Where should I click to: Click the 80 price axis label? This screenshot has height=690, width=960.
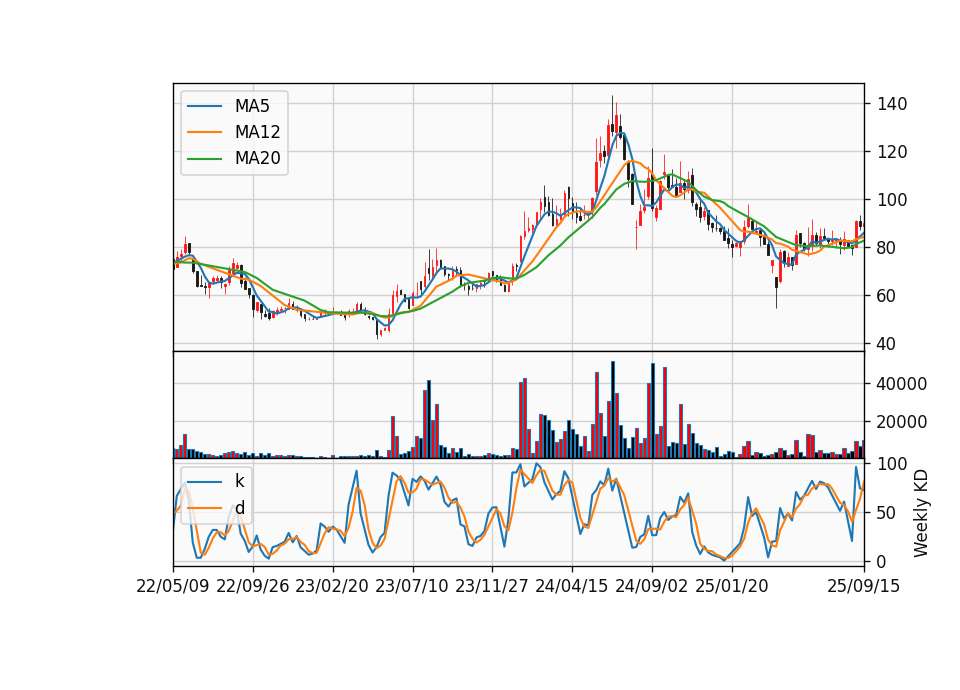[887, 248]
